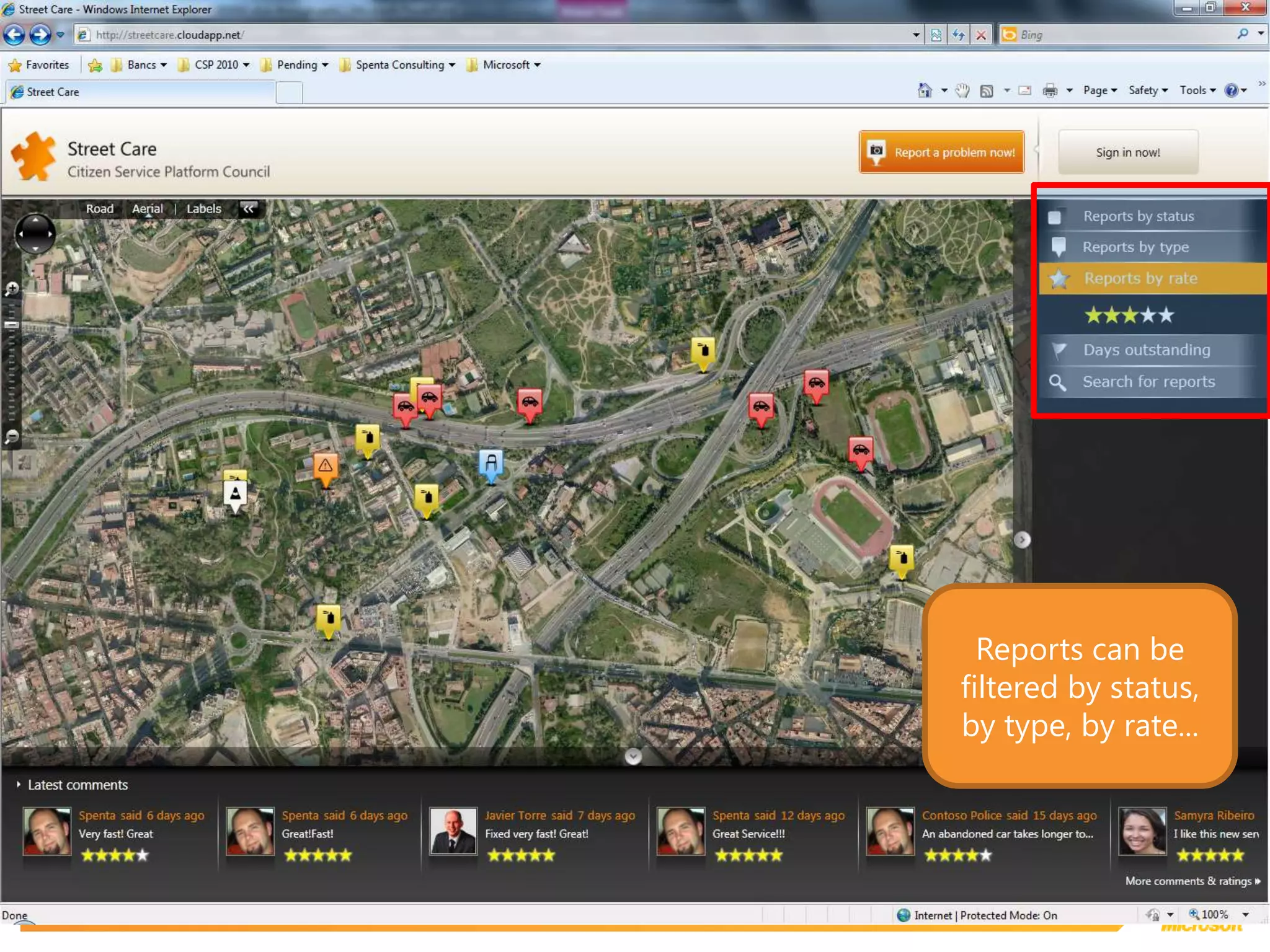Click the Compatibility View icon in address bar
This screenshot has height=952, width=1270.
click(936, 35)
